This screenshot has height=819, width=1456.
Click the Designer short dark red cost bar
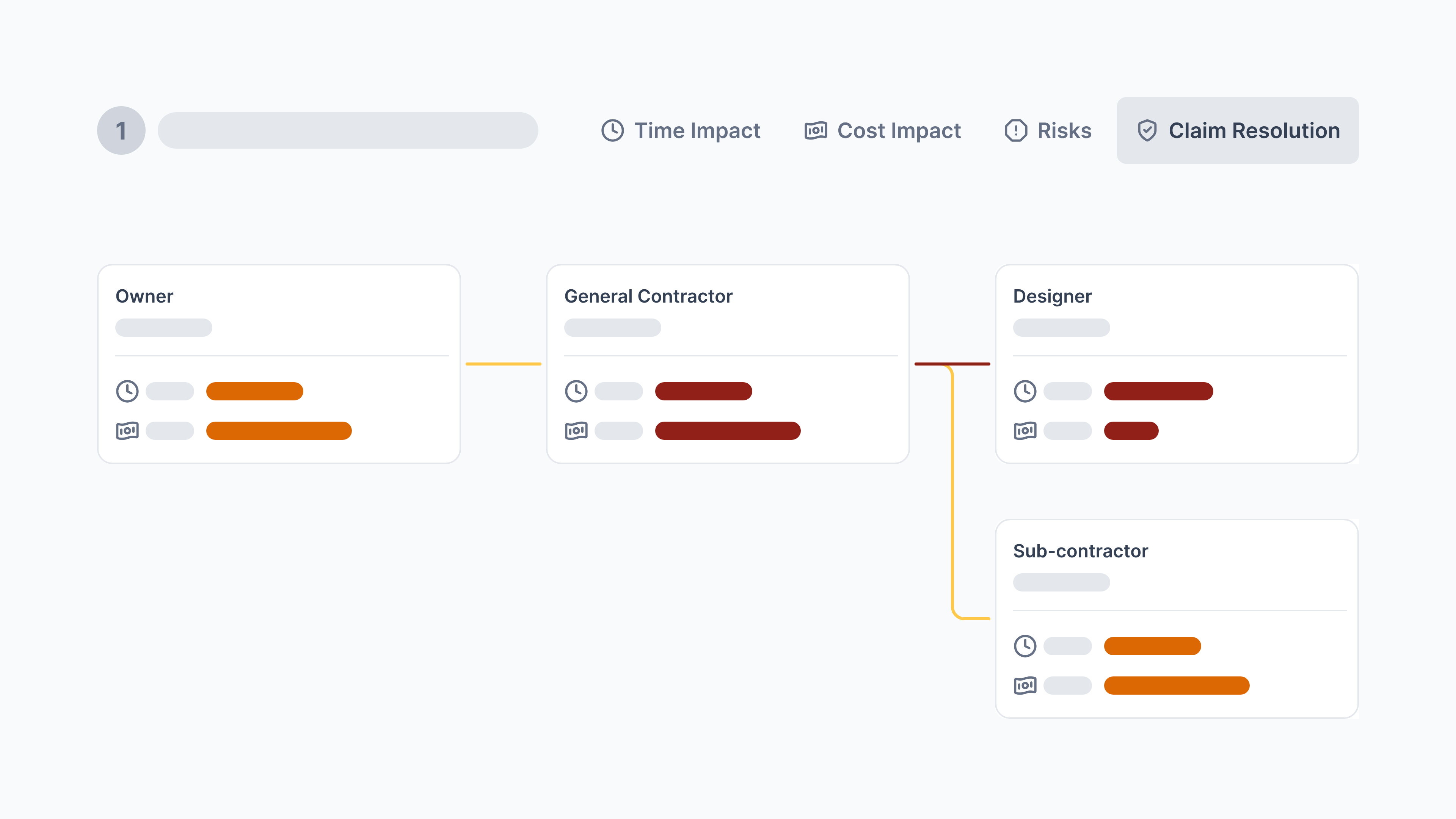point(1131,431)
